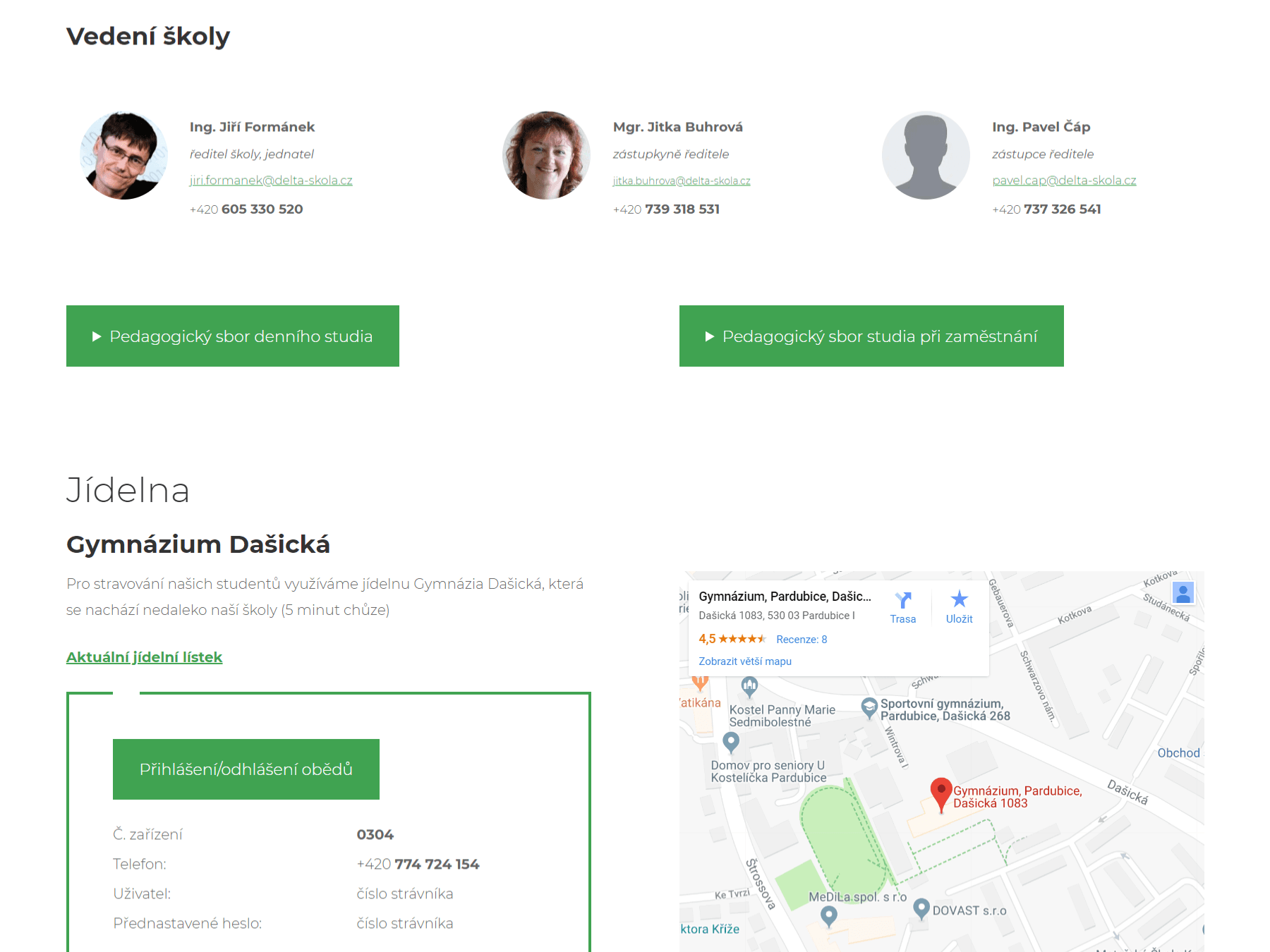This screenshot has width=1270, height=952.
Task: Expand Pedagogický sbor denního studia
Action: (x=233, y=336)
